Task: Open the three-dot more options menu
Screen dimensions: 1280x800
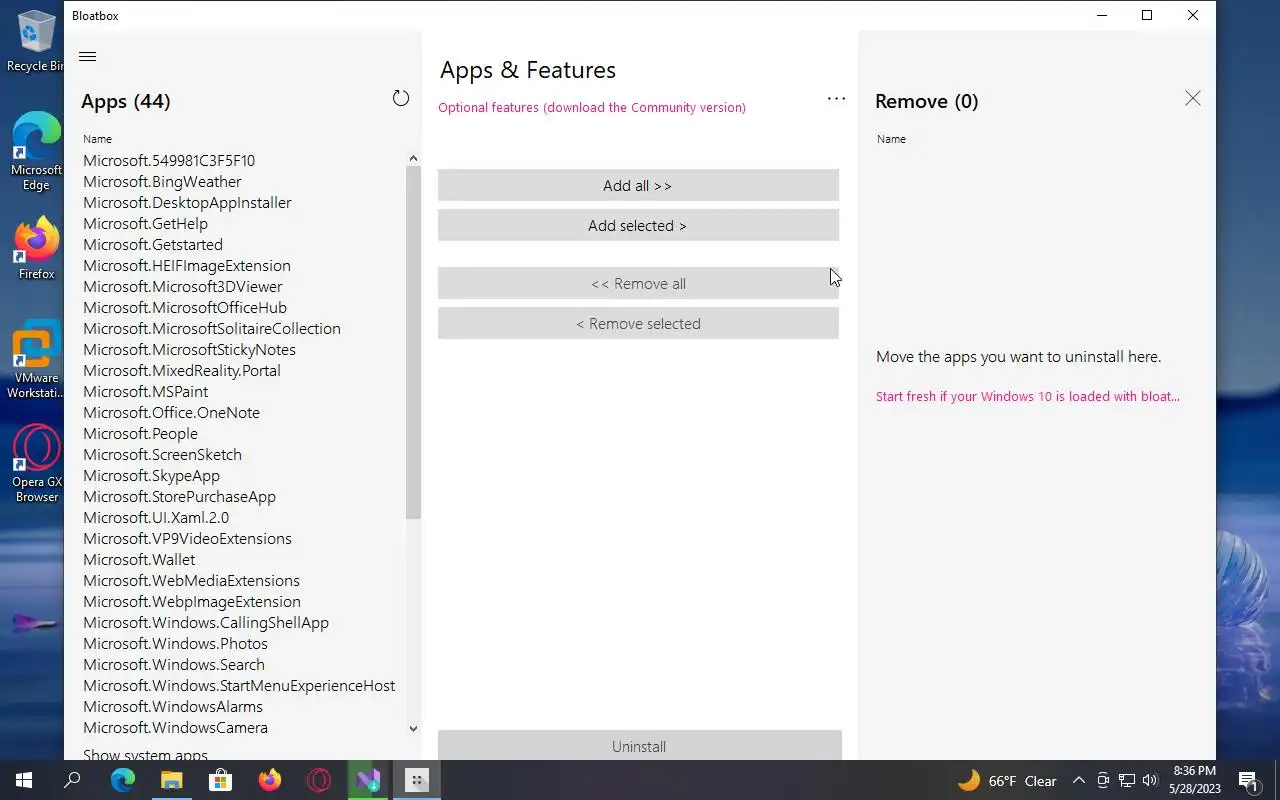Action: tap(836, 99)
